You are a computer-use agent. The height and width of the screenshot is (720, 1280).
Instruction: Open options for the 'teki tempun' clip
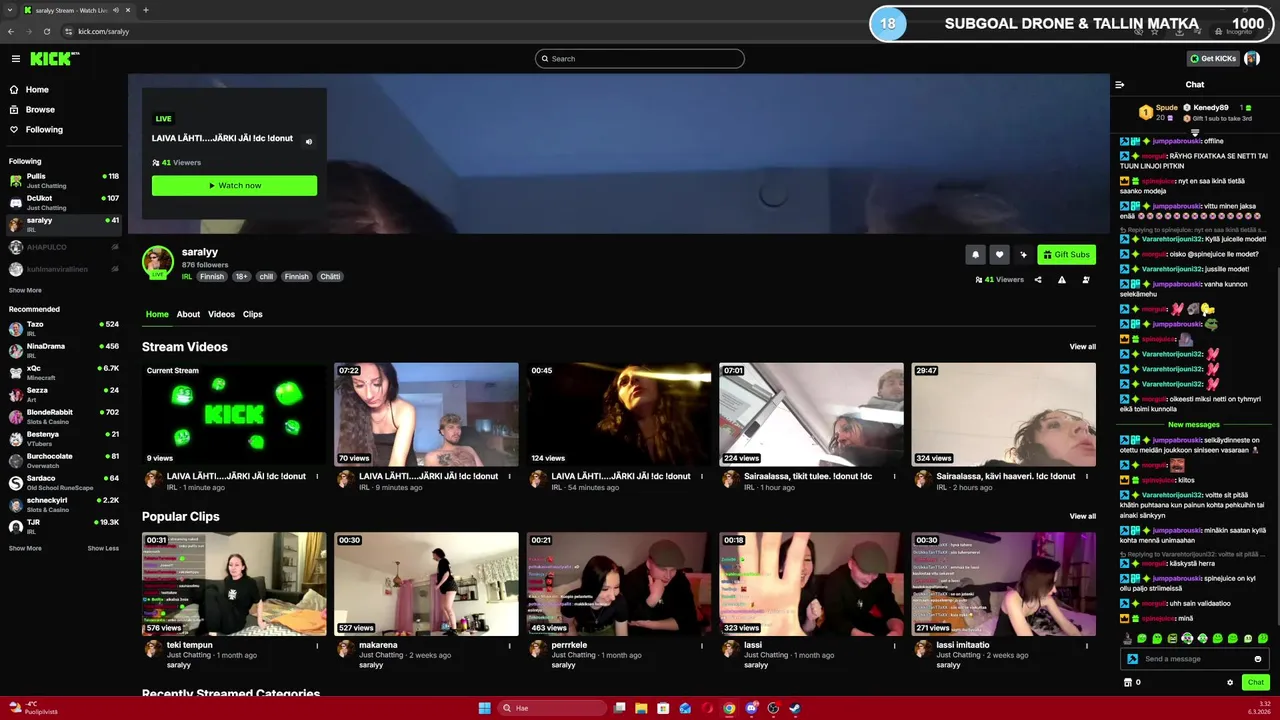pos(317,646)
